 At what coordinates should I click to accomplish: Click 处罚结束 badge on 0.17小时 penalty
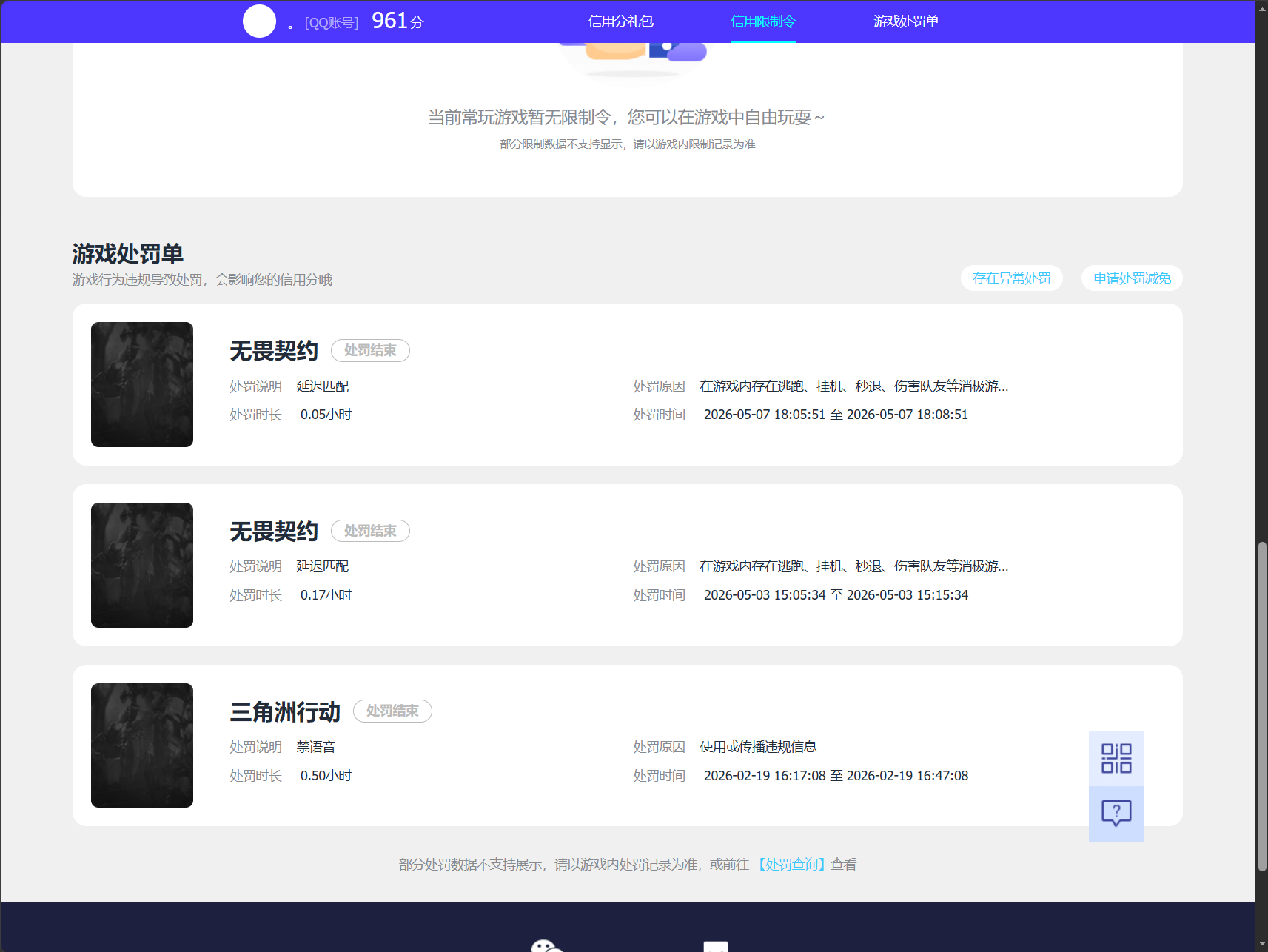click(x=370, y=531)
